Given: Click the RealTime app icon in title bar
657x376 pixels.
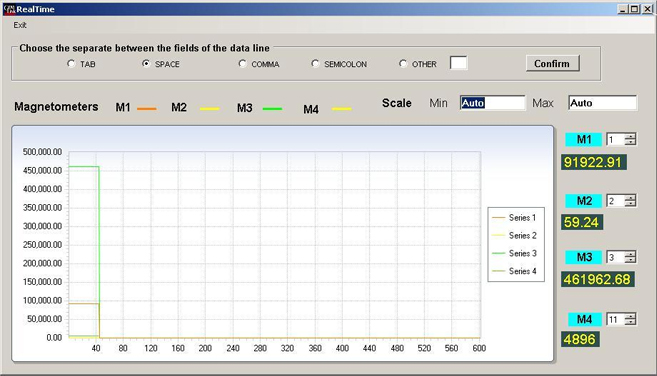Looking at the screenshot, I should coord(9,9).
